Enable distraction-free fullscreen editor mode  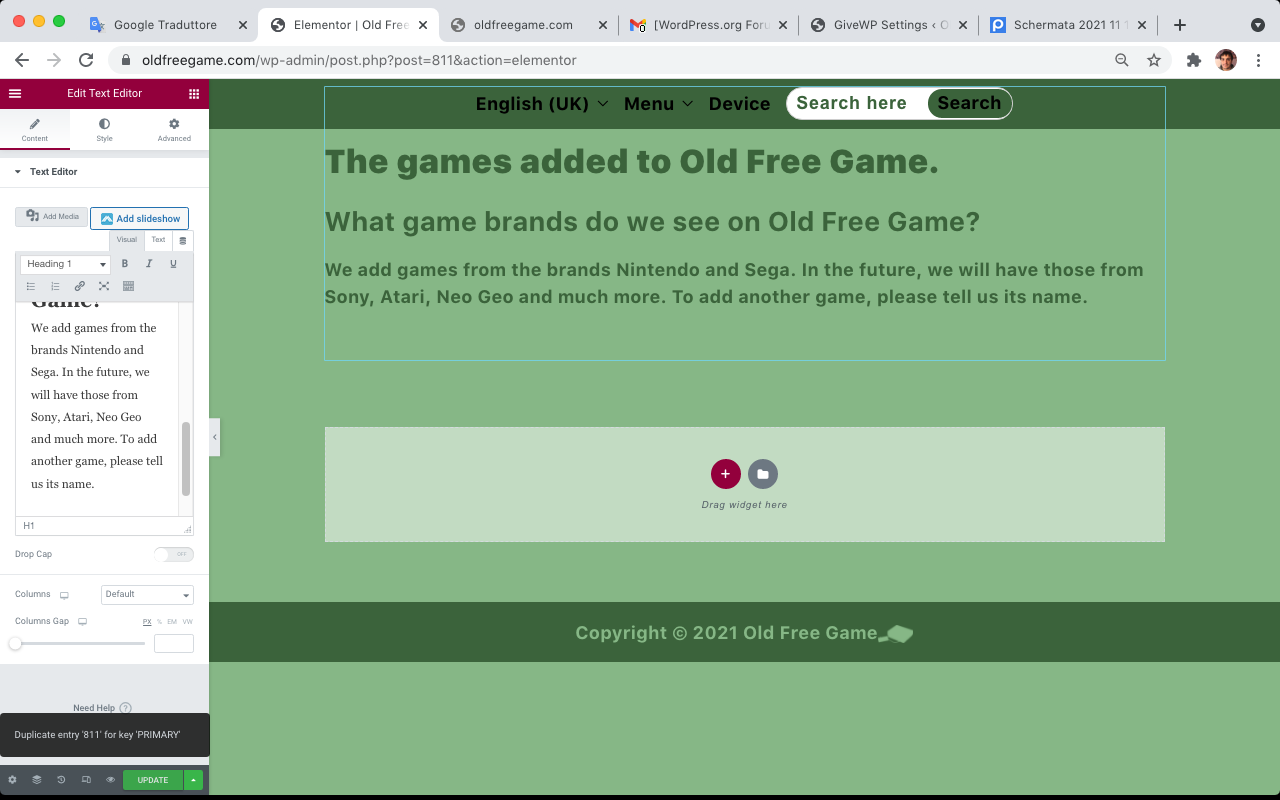pyautogui.click(x=104, y=286)
